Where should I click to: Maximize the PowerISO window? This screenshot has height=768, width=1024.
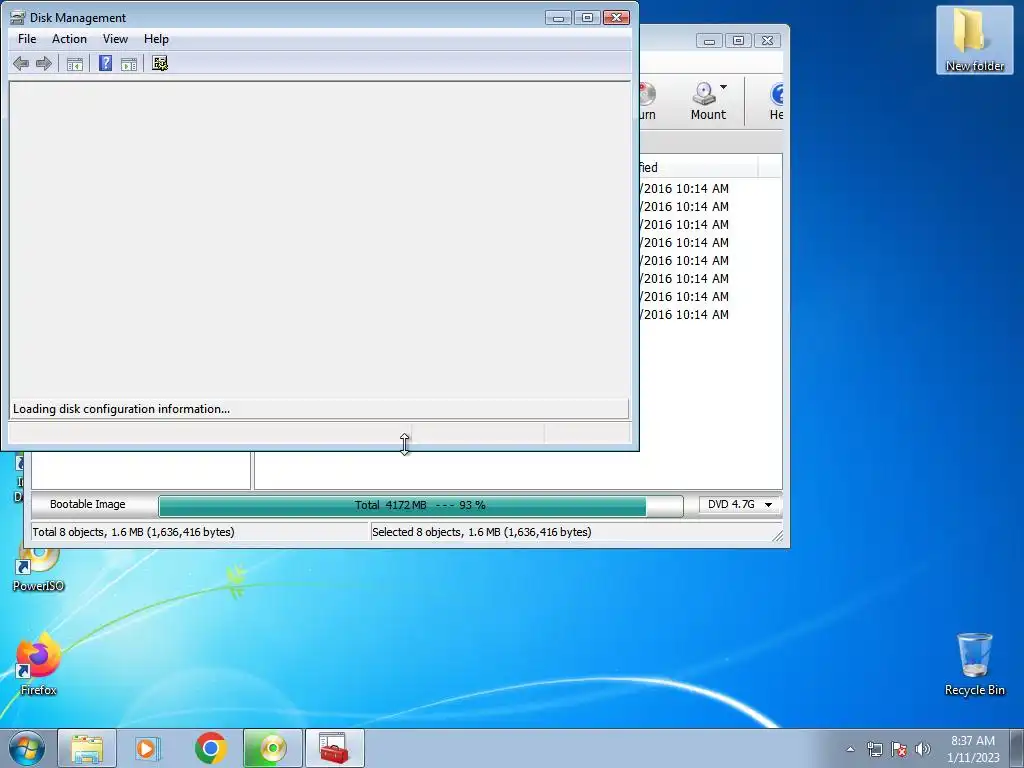point(738,40)
